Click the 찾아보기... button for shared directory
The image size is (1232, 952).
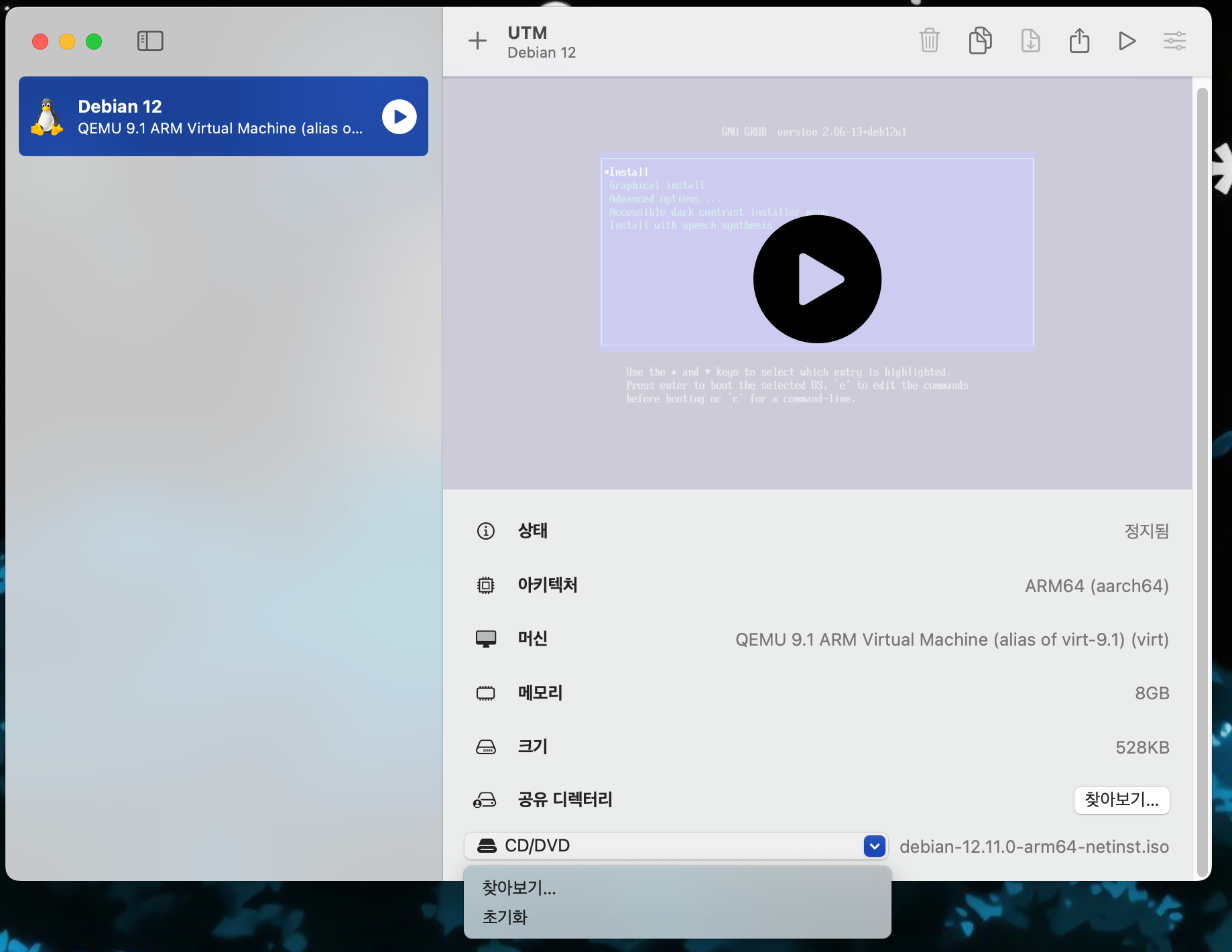pos(1121,800)
